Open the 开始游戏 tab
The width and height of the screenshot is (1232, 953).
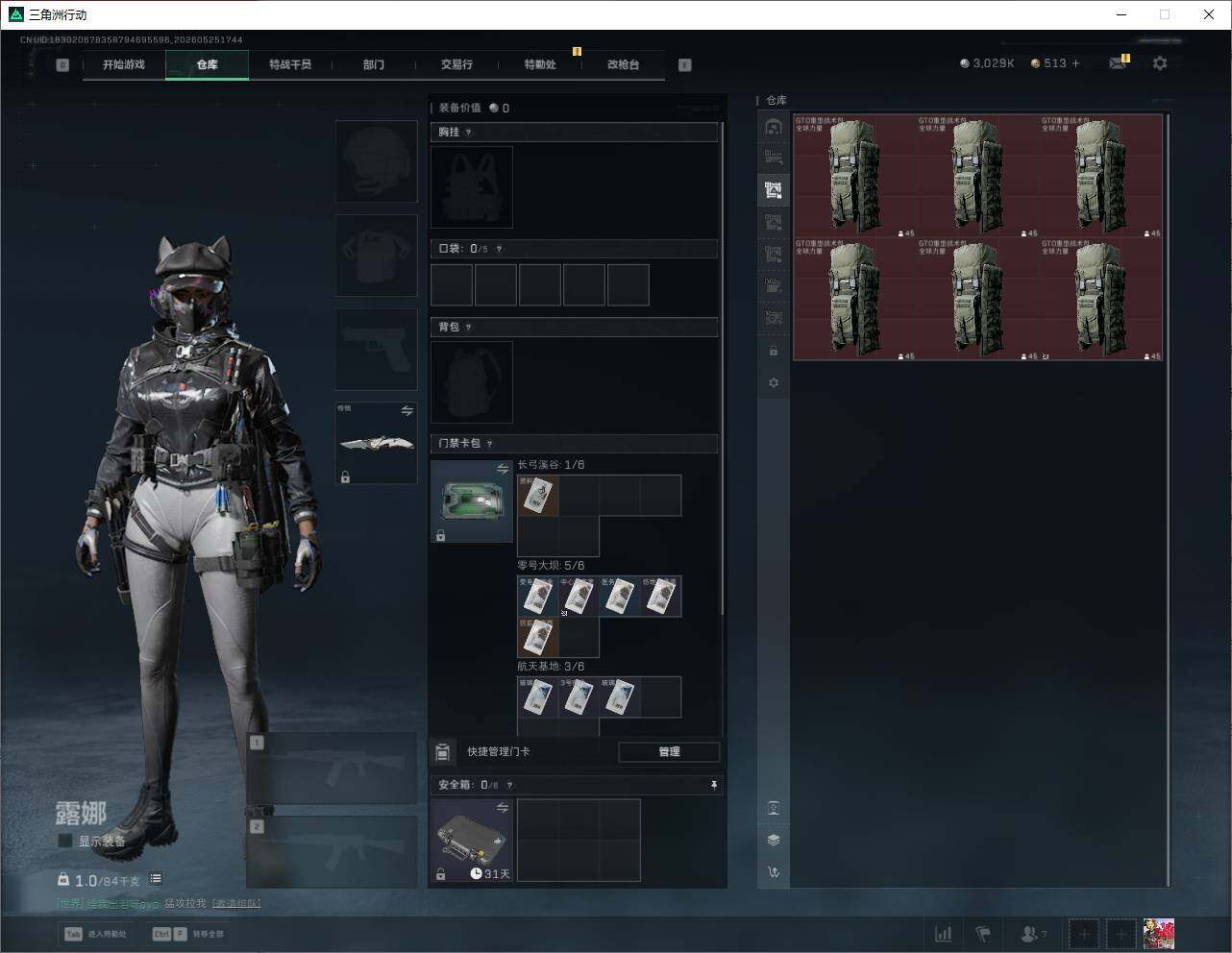(x=124, y=64)
